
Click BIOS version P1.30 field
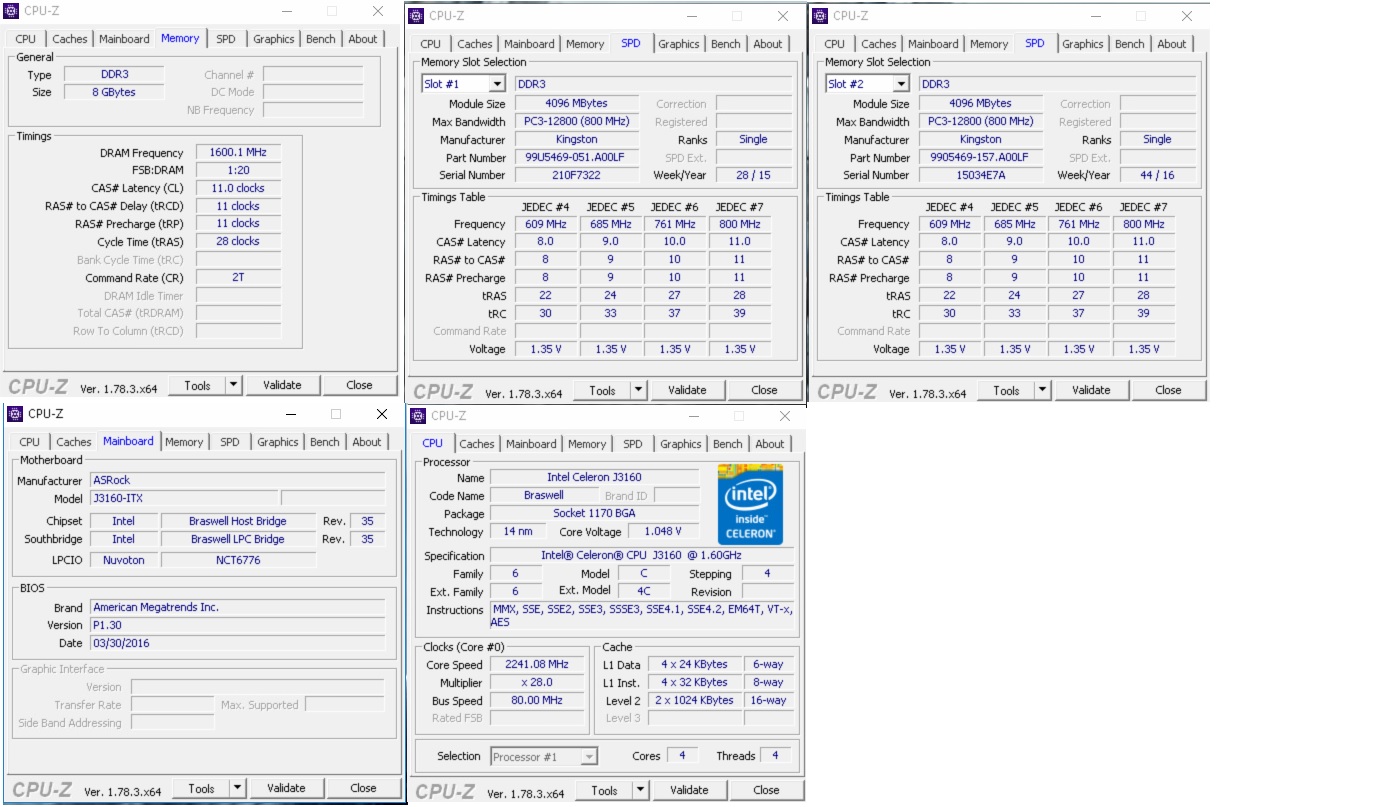pos(237,625)
